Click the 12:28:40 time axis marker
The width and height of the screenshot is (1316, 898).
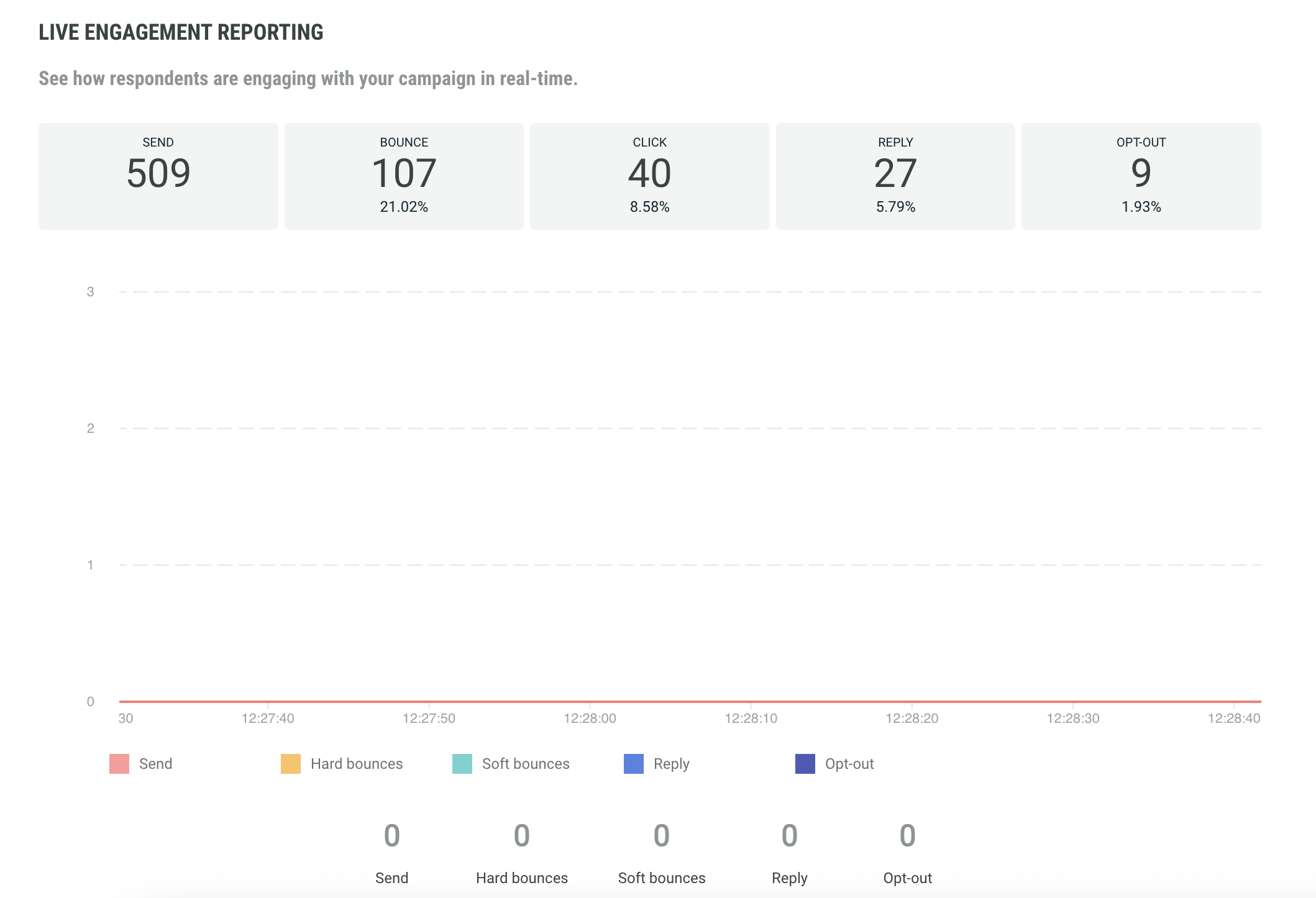(1233, 719)
